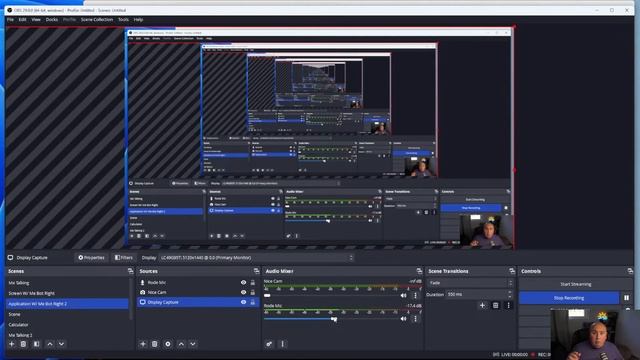This screenshot has height=360, width=640.
Task: Select the Application W/ Me Bot Right 2 scene
Action: (x=67, y=304)
